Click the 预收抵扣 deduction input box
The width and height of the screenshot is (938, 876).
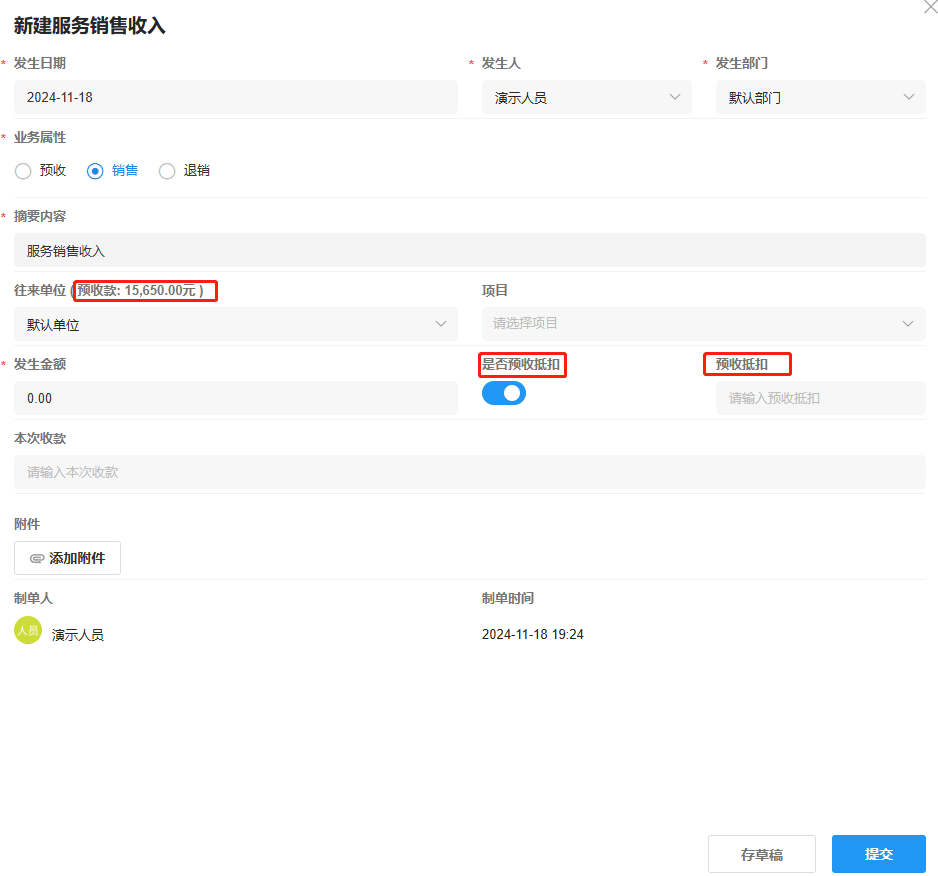click(819, 398)
